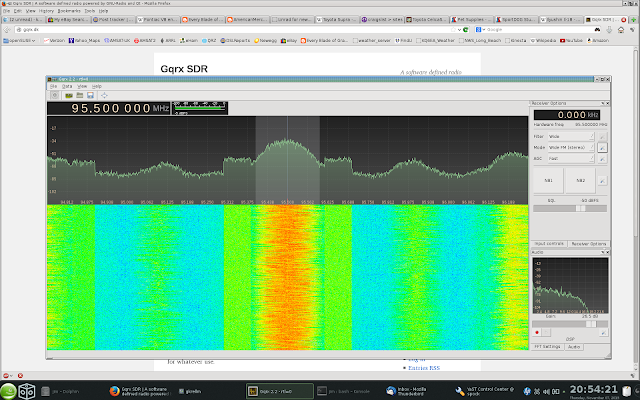Screen dimensions: 640x400
Task: Toggle the NB2 noise blanker
Action: pyautogui.click(x=580, y=180)
